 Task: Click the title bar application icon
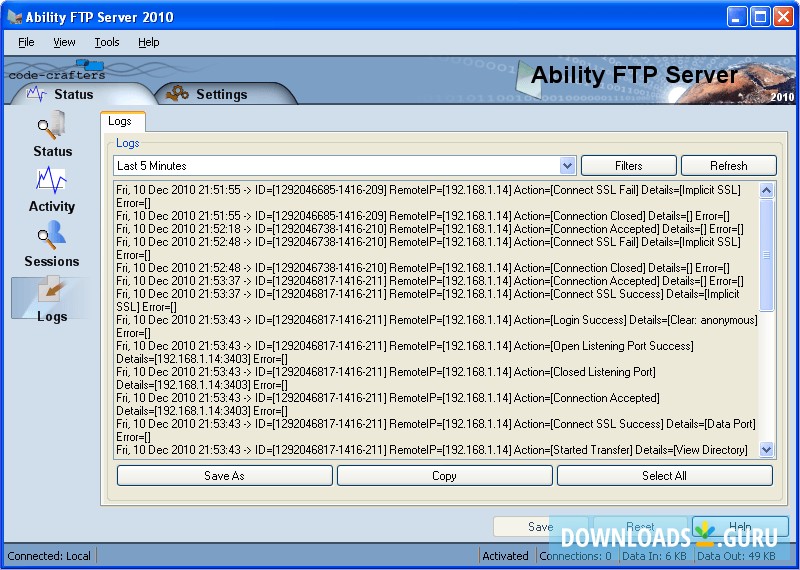coord(14,17)
